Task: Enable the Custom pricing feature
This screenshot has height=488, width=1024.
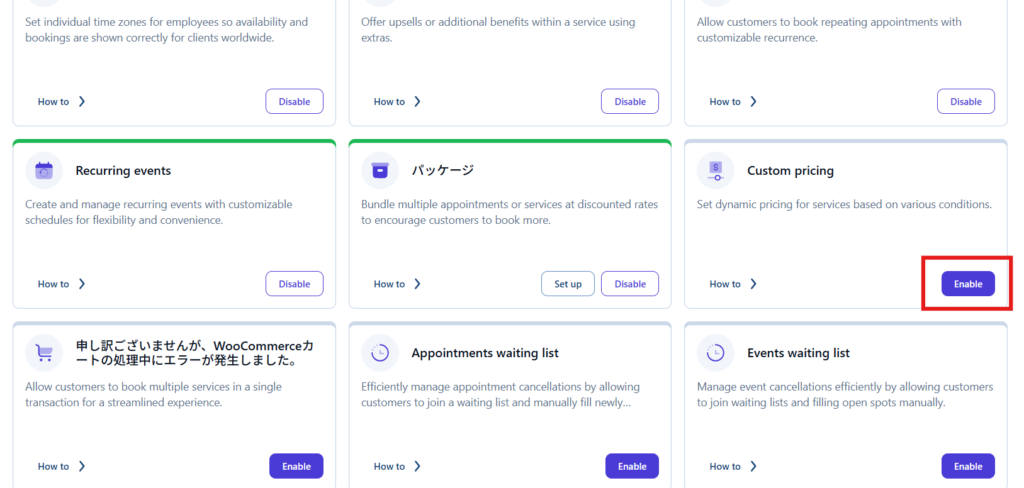Action: [967, 284]
